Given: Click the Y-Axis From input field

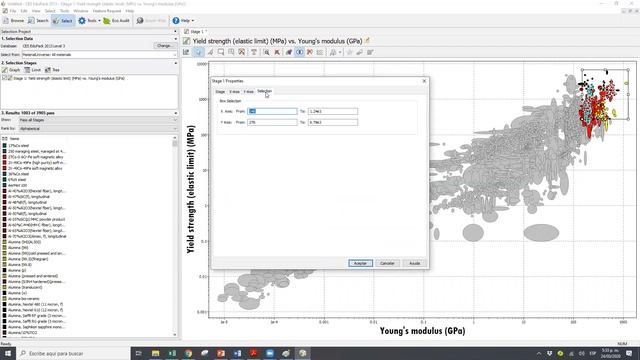Looking at the screenshot, I should click(x=272, y=122).
